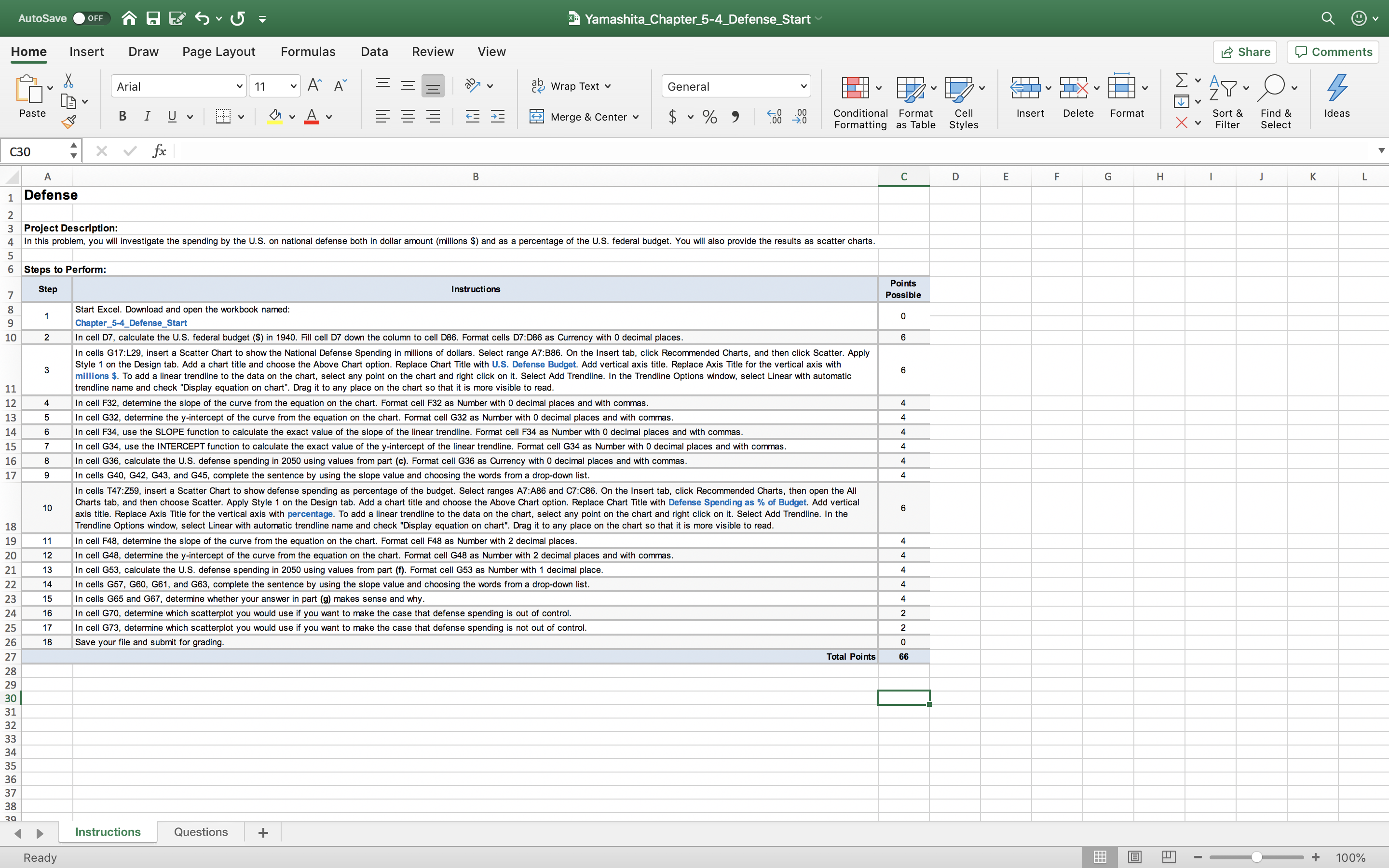1389x868 pixels.
Task: Save the workbook with the floppy icon
Action: point(153,18)
